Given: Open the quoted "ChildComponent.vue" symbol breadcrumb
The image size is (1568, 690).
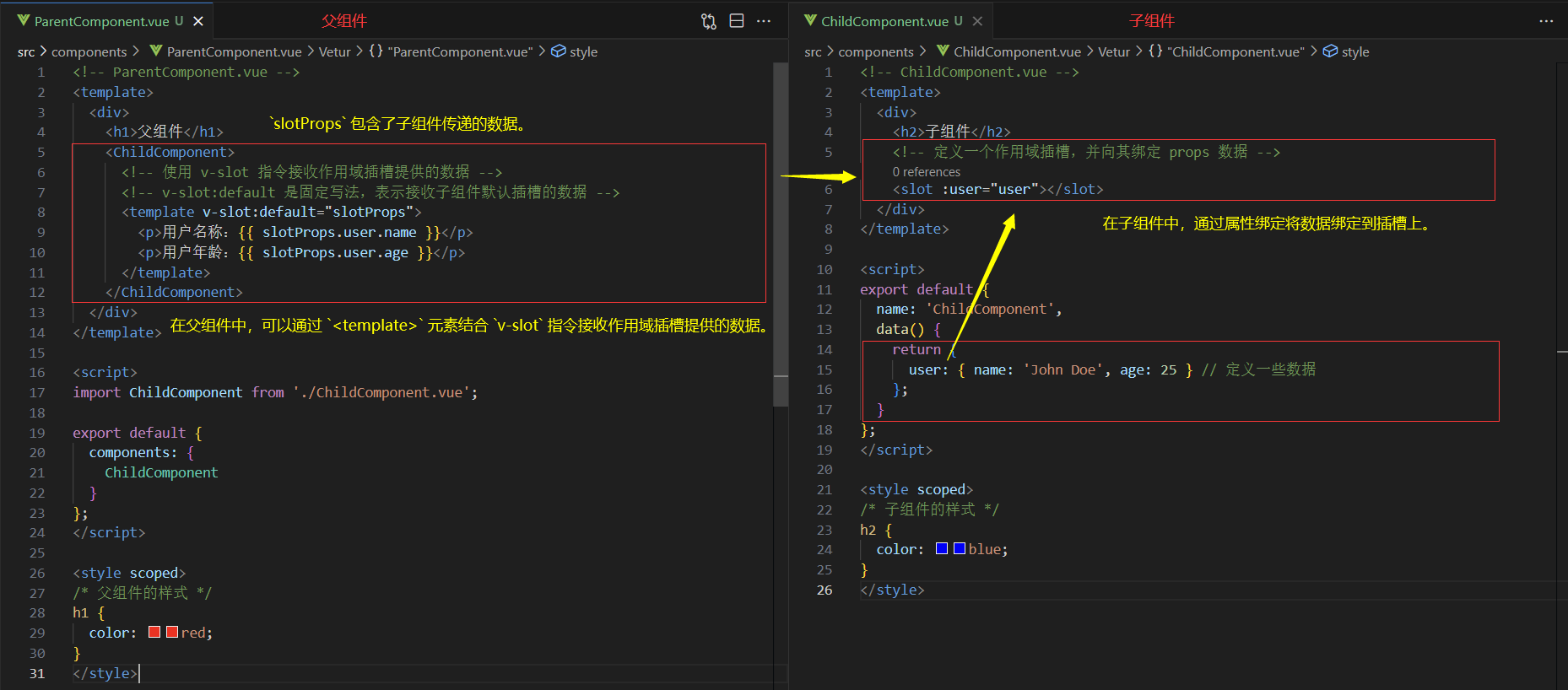Looking at the screenshot, I should coord(1235,51).
